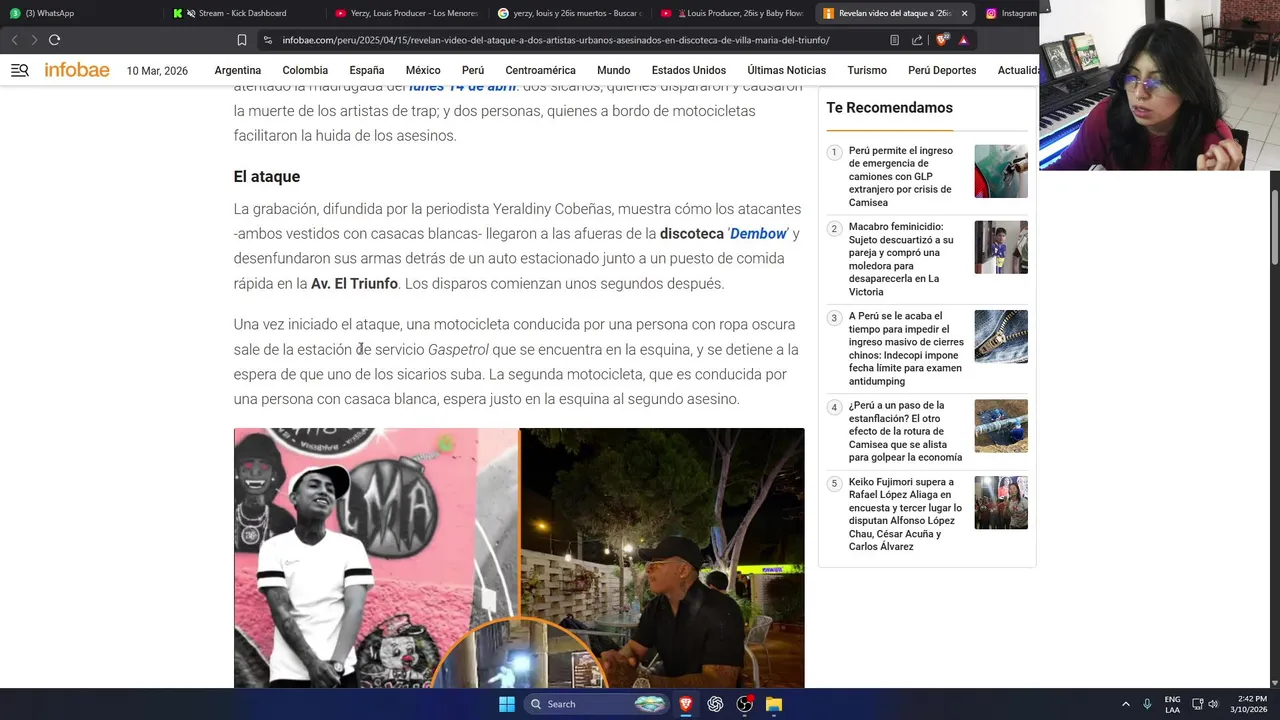Click Brave Rewards triangle icon
Screen dimensions: 1280x720
pyautogui.click(x=963, y=40)
